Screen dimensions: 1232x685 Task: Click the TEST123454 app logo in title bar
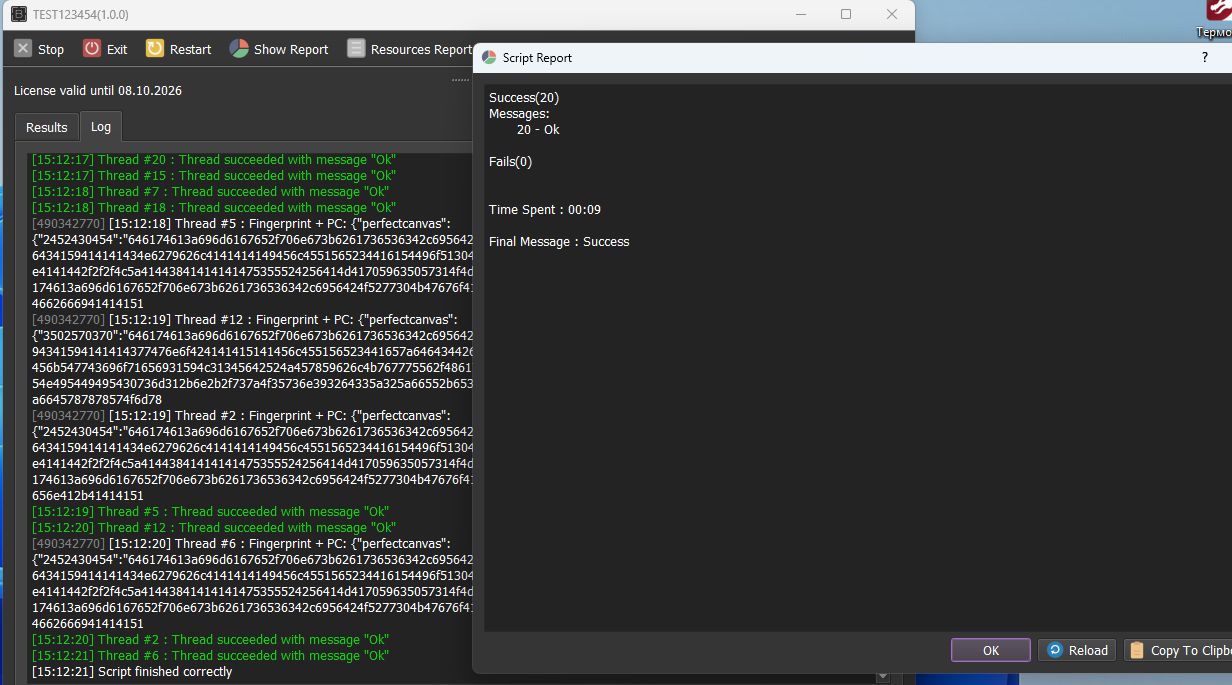click(x=18, y=15)
